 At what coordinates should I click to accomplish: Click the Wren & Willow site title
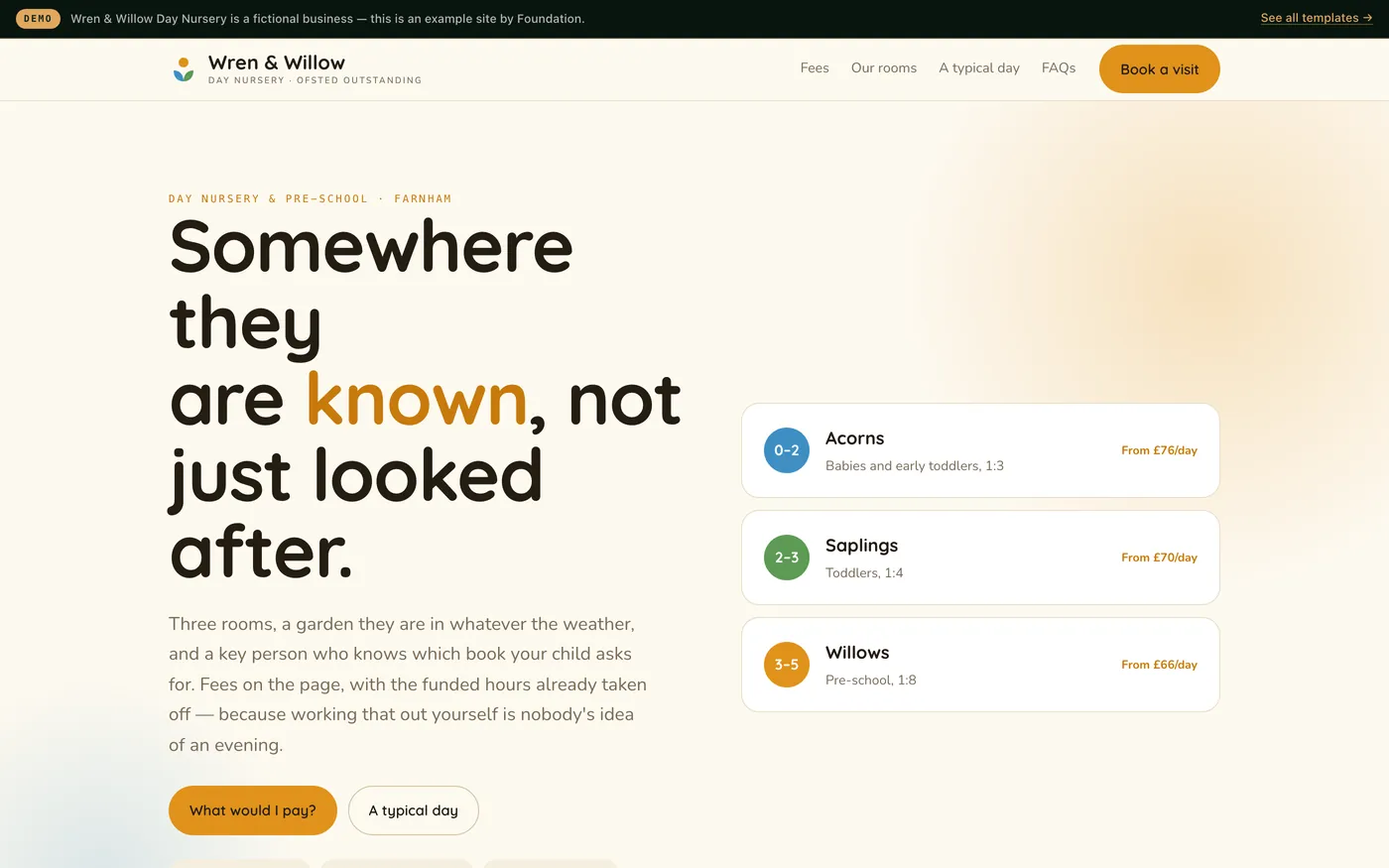point(277,62)
